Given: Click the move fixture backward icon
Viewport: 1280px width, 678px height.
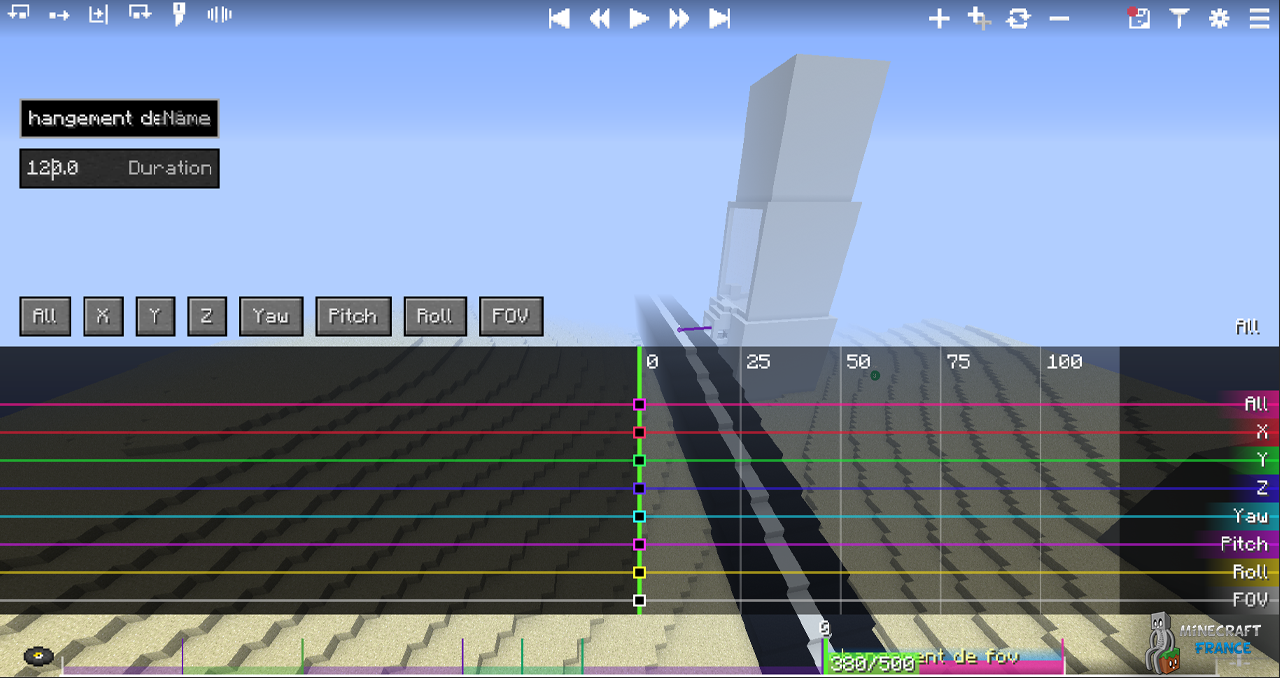Looking at the screenshot, I should coord(20,13).
